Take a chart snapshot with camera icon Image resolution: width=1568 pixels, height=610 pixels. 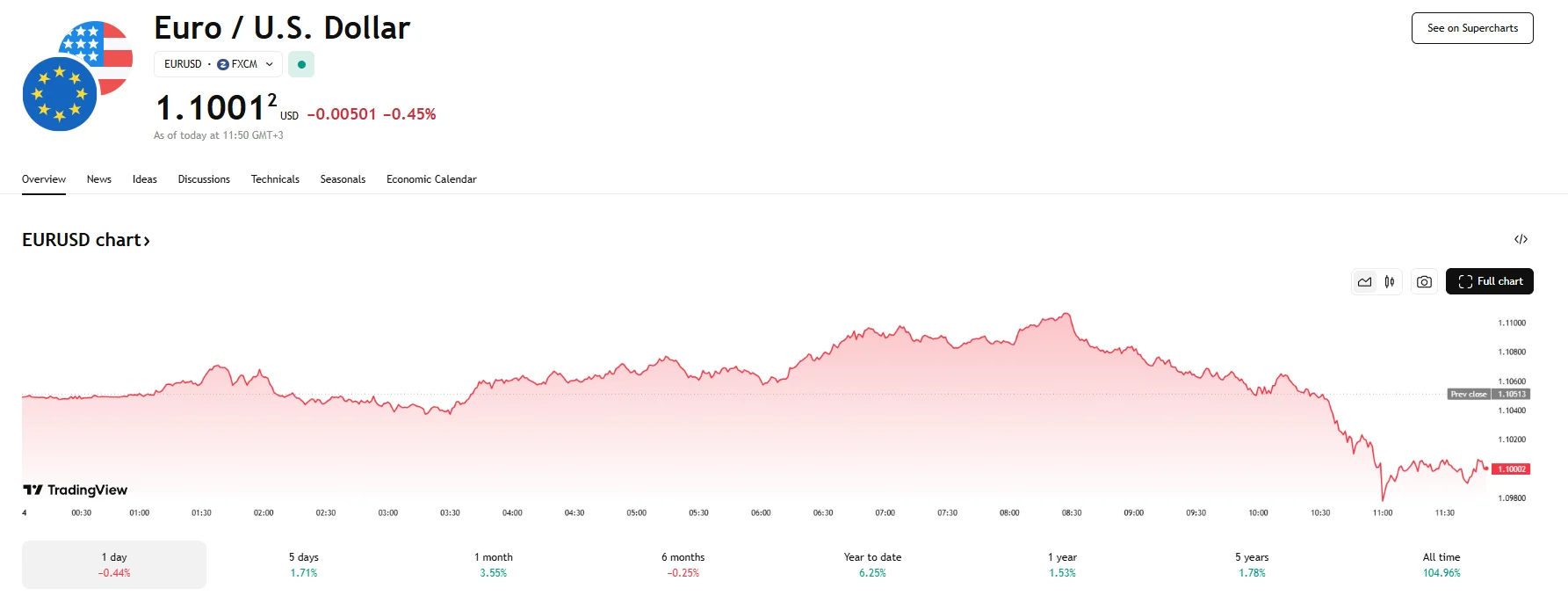(1424, 282)
